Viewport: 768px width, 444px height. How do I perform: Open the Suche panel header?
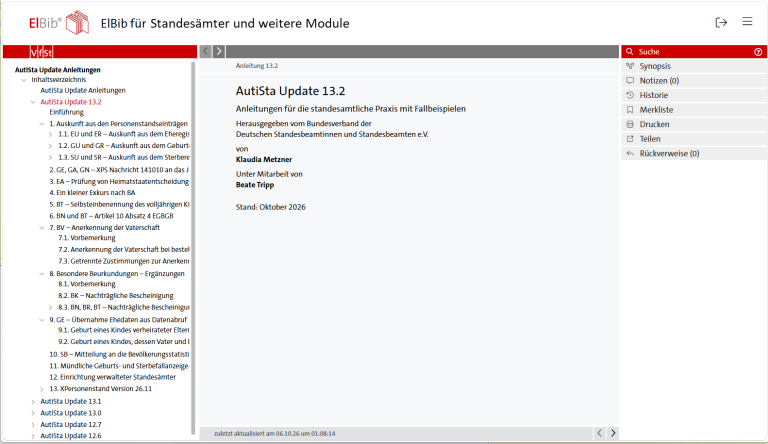(x=694, y=51)
